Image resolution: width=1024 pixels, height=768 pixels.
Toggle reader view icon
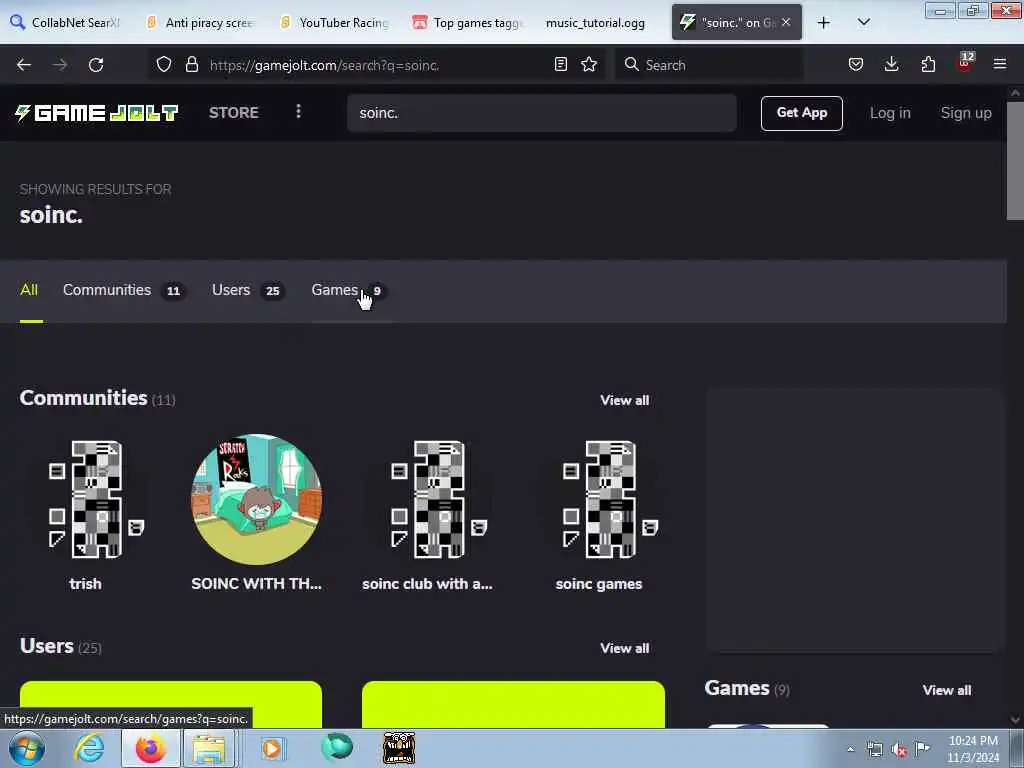point(560,65)
